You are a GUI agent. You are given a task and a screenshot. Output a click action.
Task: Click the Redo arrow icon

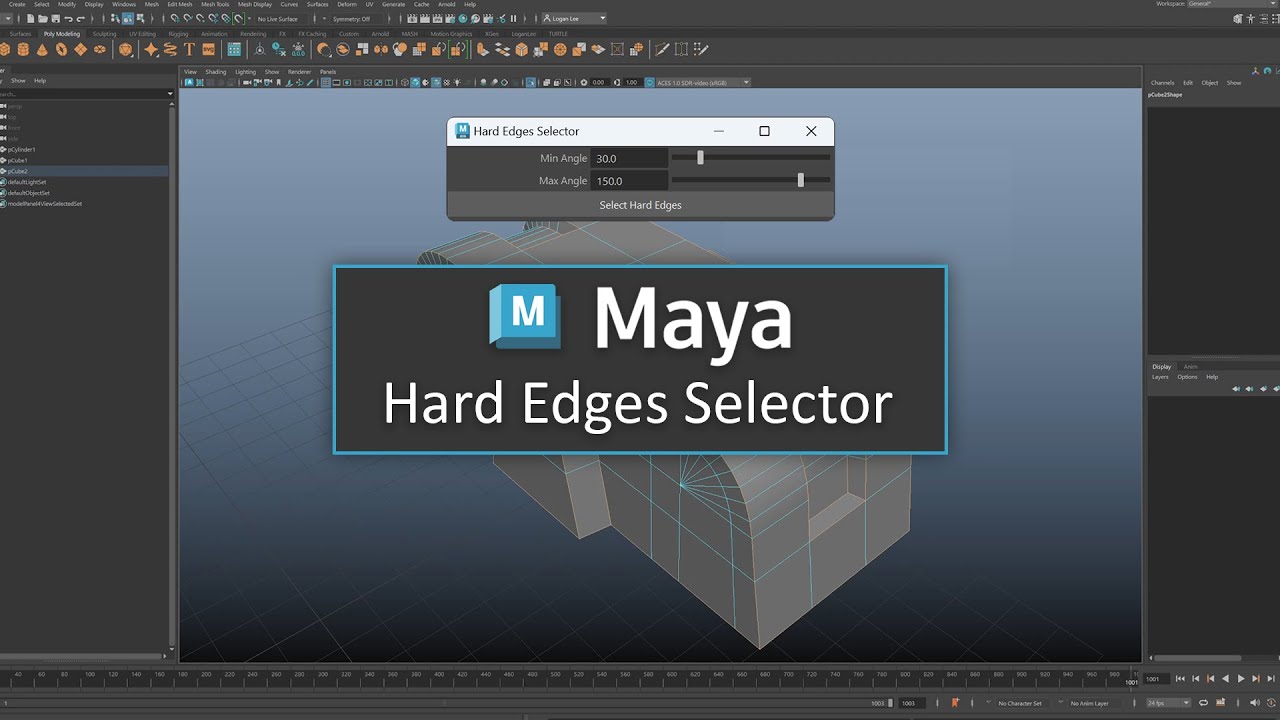[x=80, y=18]
